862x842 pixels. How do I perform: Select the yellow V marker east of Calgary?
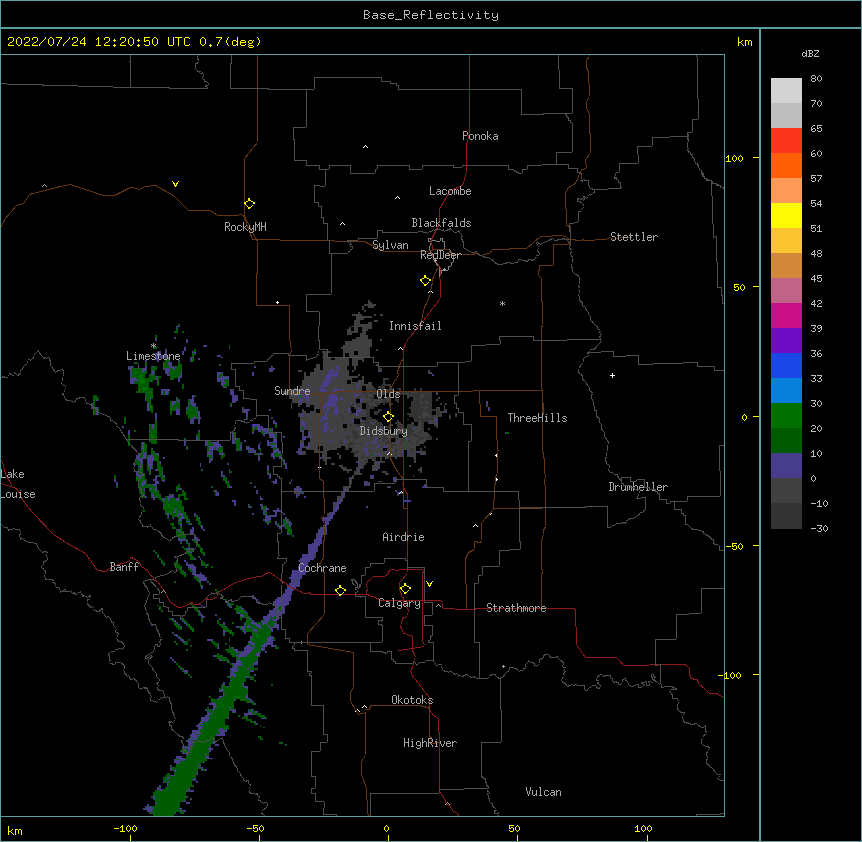coord(429,584)
